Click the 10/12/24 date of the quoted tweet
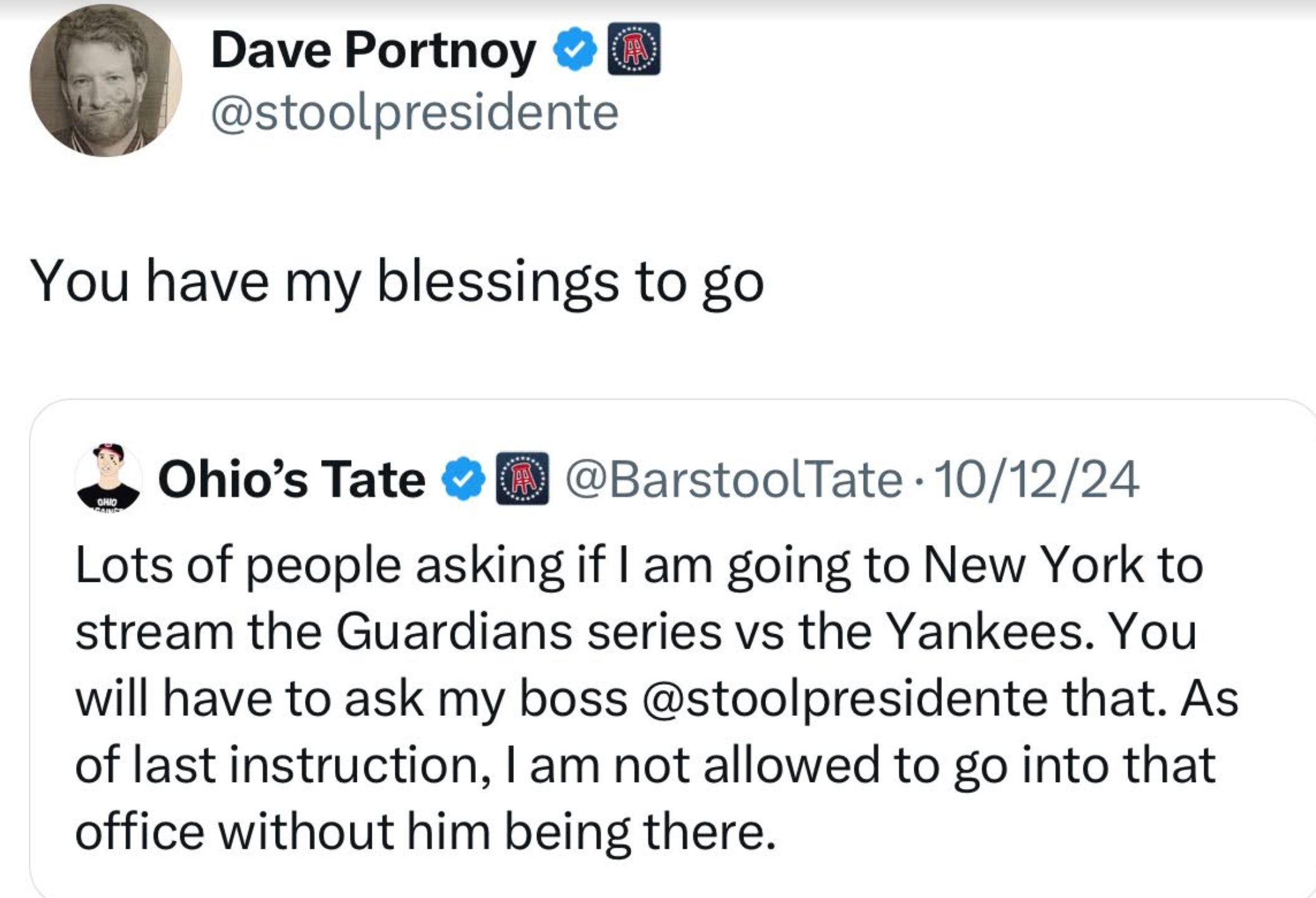 tap(1037, 479)
